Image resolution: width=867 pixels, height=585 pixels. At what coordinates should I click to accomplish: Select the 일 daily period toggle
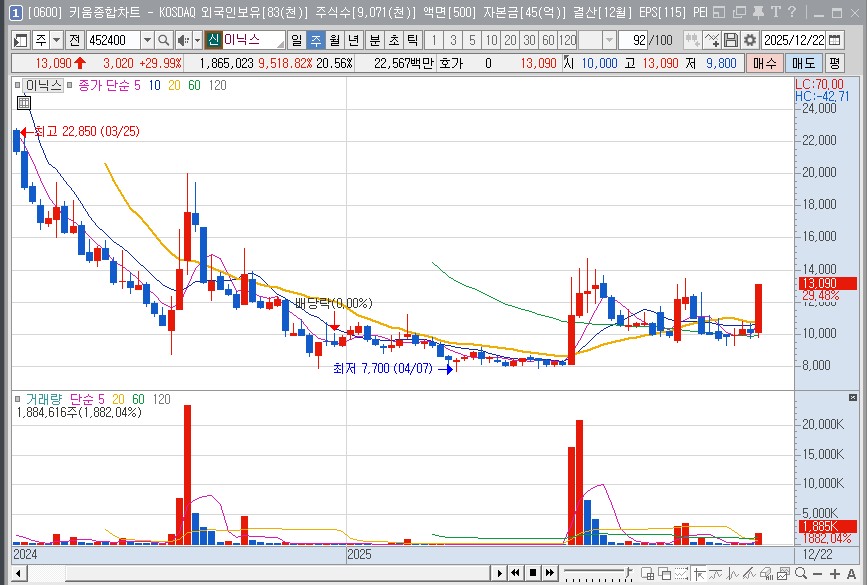pos(296,40)
